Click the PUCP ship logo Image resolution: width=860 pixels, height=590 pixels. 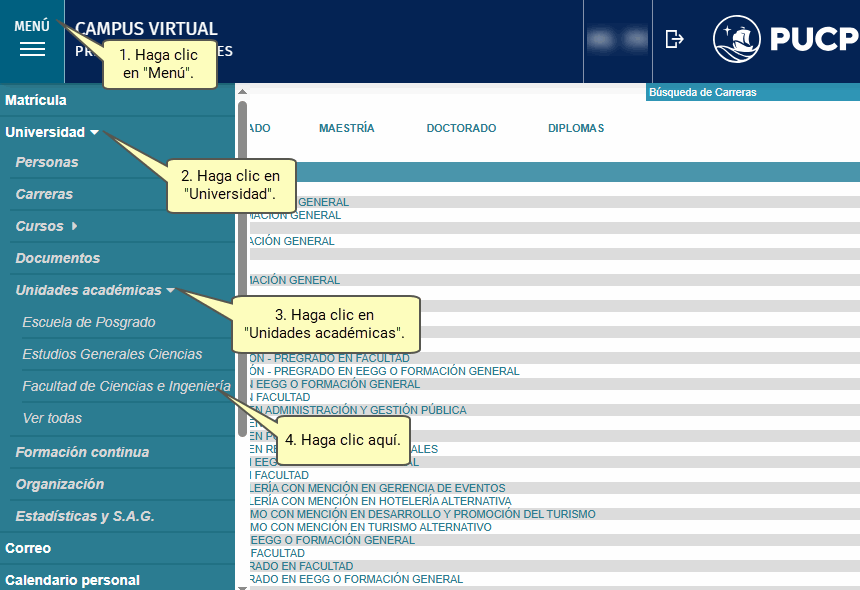click(737, 39)
